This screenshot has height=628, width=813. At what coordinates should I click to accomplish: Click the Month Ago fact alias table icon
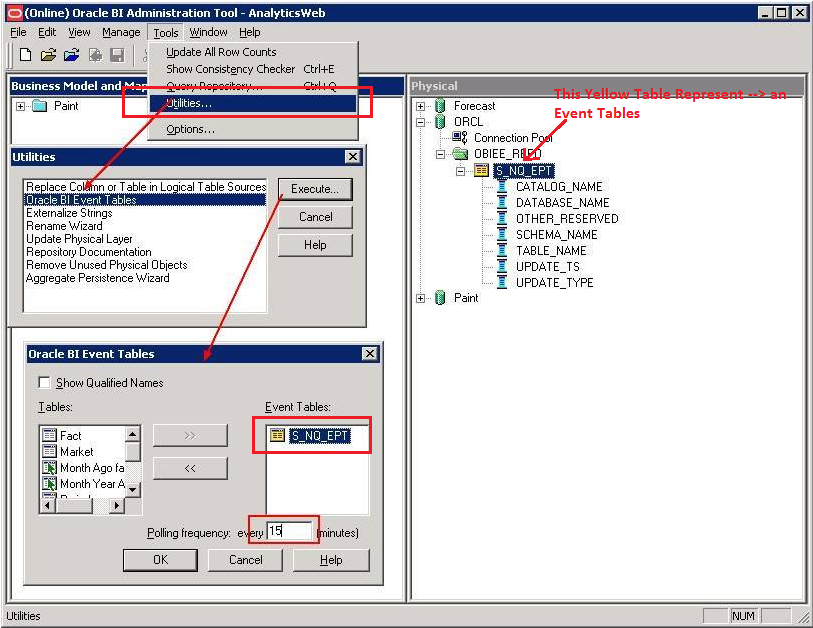(49, 467)
